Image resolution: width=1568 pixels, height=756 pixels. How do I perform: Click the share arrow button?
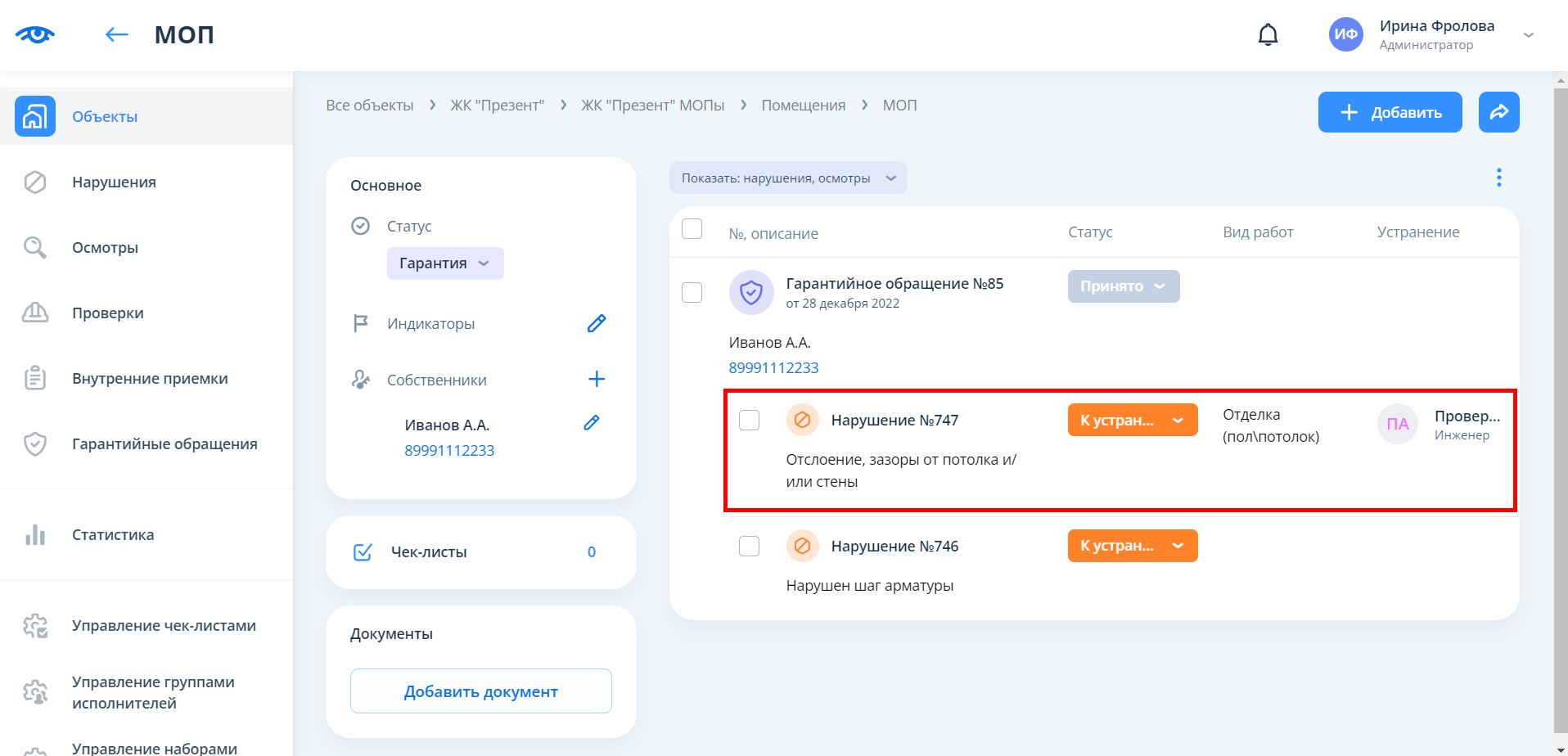pyautogui.click(x=1498, y=112)
